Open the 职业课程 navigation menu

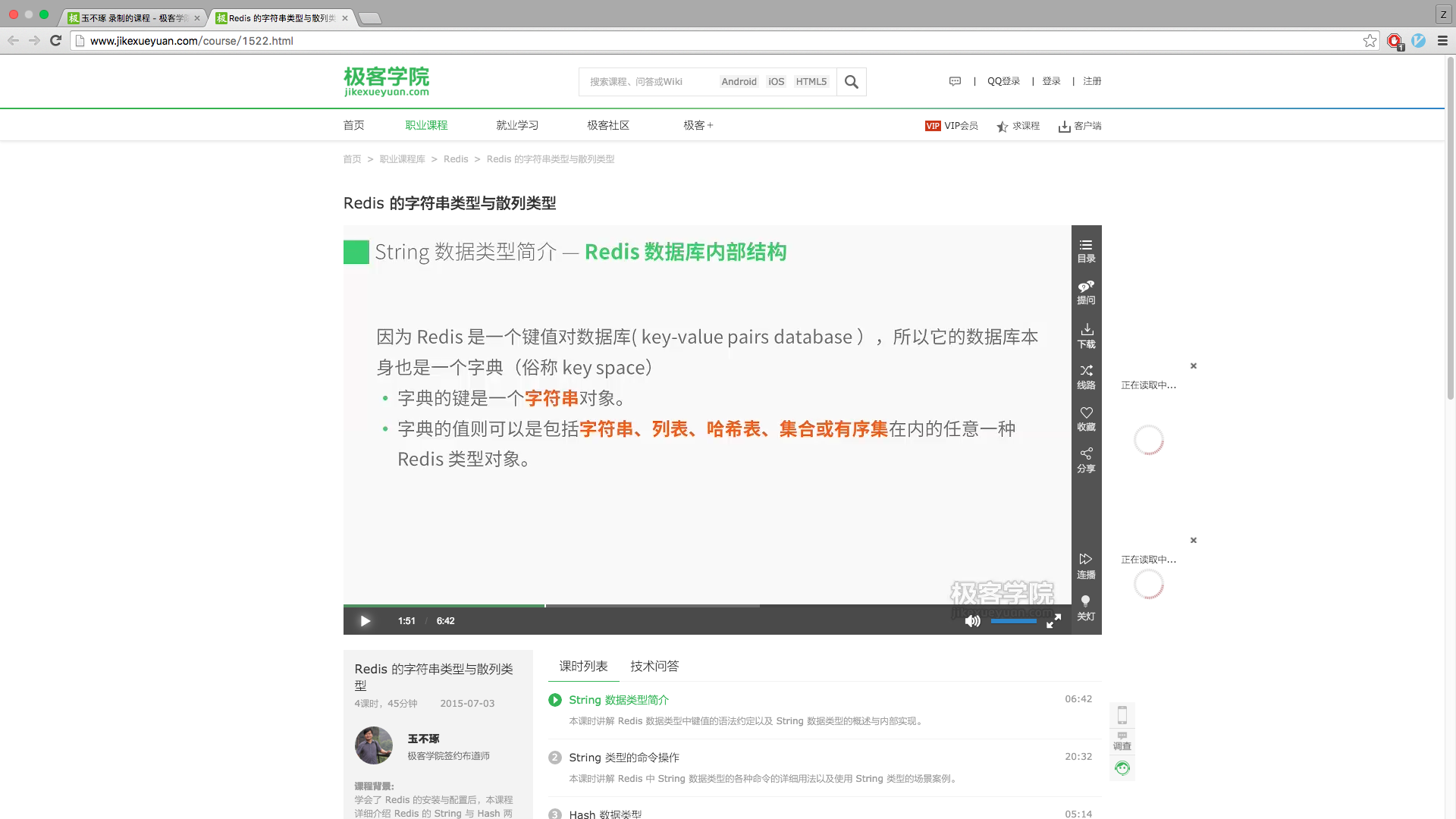426,125
